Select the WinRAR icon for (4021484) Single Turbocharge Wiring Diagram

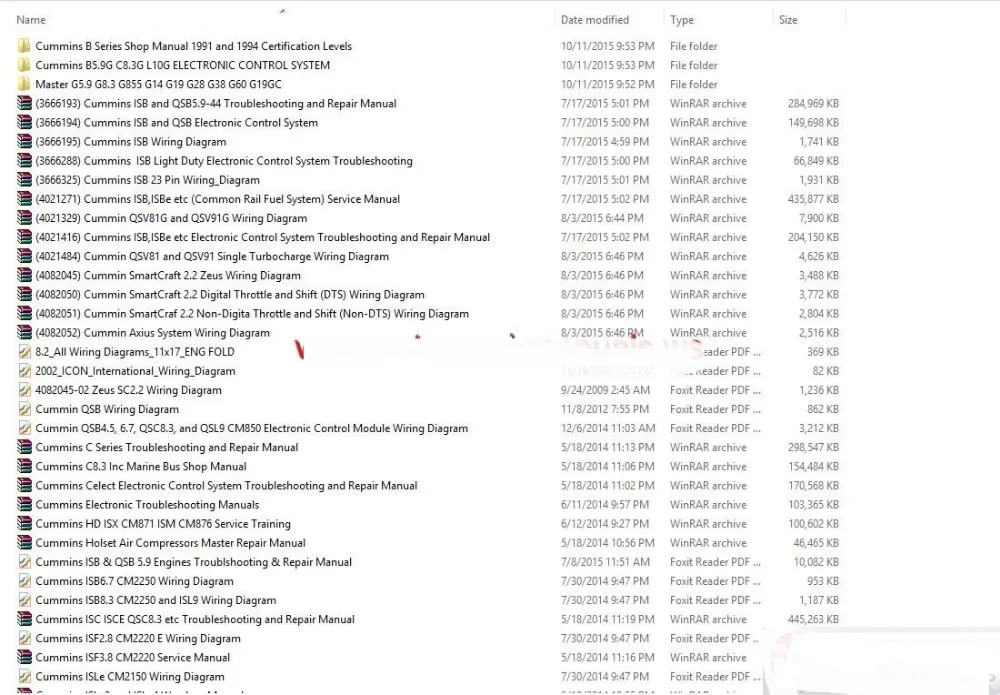click(24, 256)
